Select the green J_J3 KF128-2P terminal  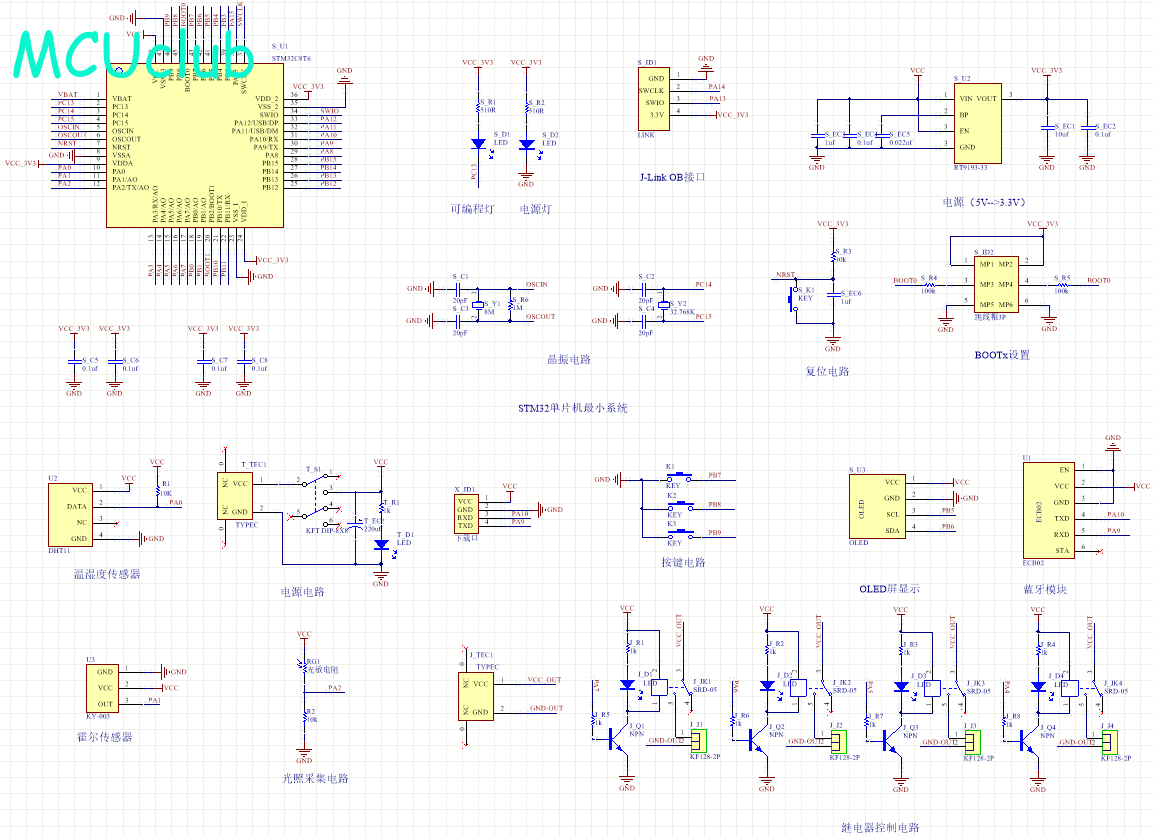click(x=973, y=741)
